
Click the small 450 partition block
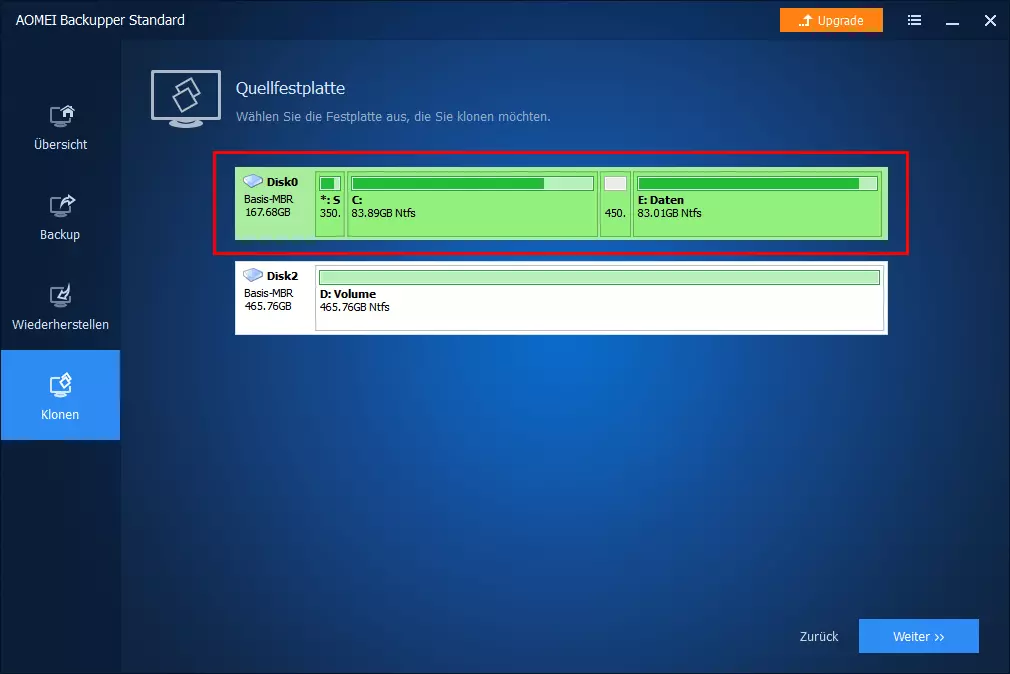(x=615, y=204)
